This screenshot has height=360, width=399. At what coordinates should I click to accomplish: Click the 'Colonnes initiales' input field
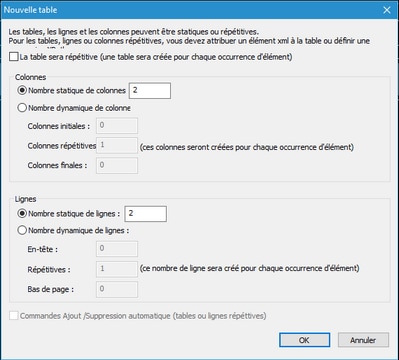(x=117, y=126)
